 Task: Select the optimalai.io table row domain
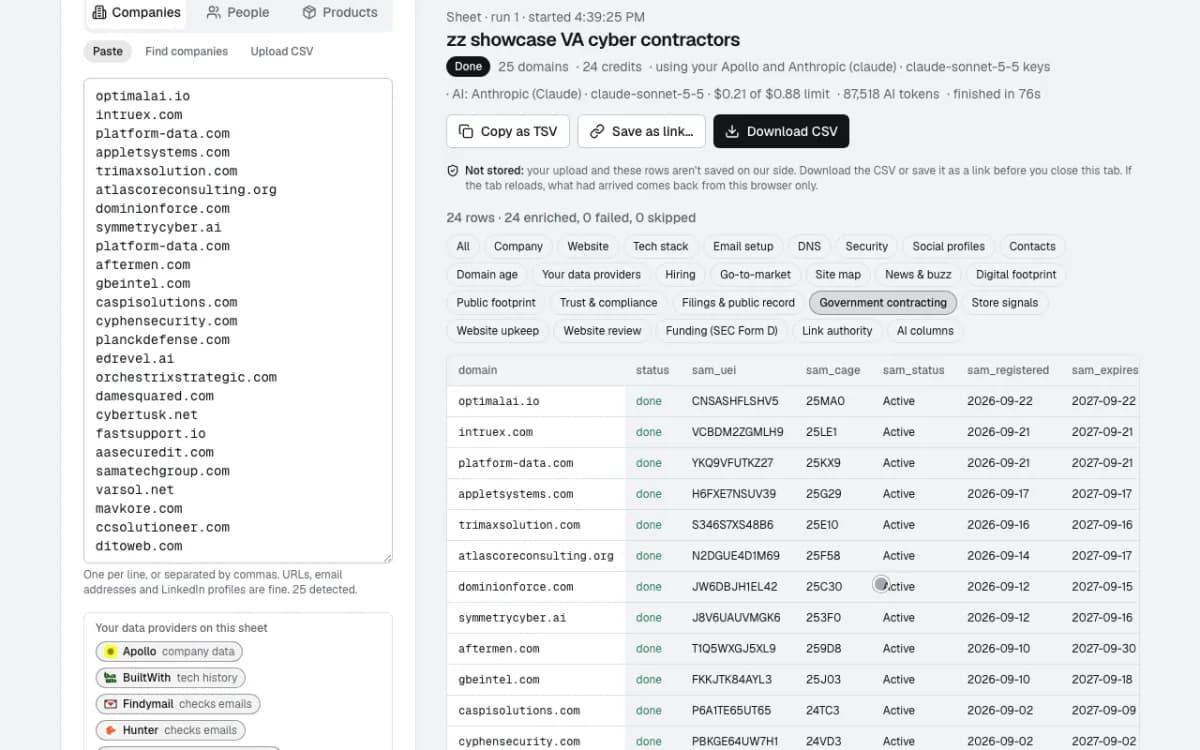click(x=498, y=401)
